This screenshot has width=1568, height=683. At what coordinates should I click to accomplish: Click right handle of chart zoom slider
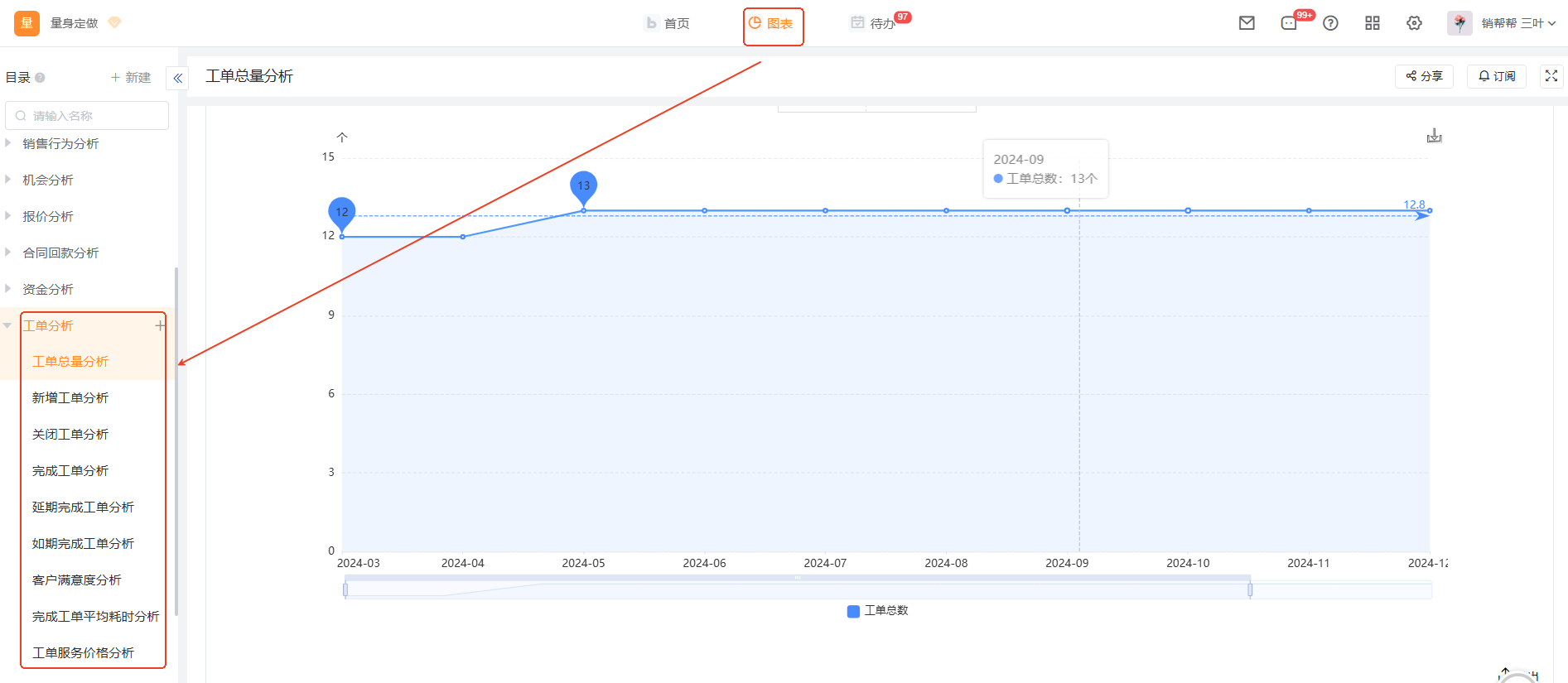click(1250, 590)
